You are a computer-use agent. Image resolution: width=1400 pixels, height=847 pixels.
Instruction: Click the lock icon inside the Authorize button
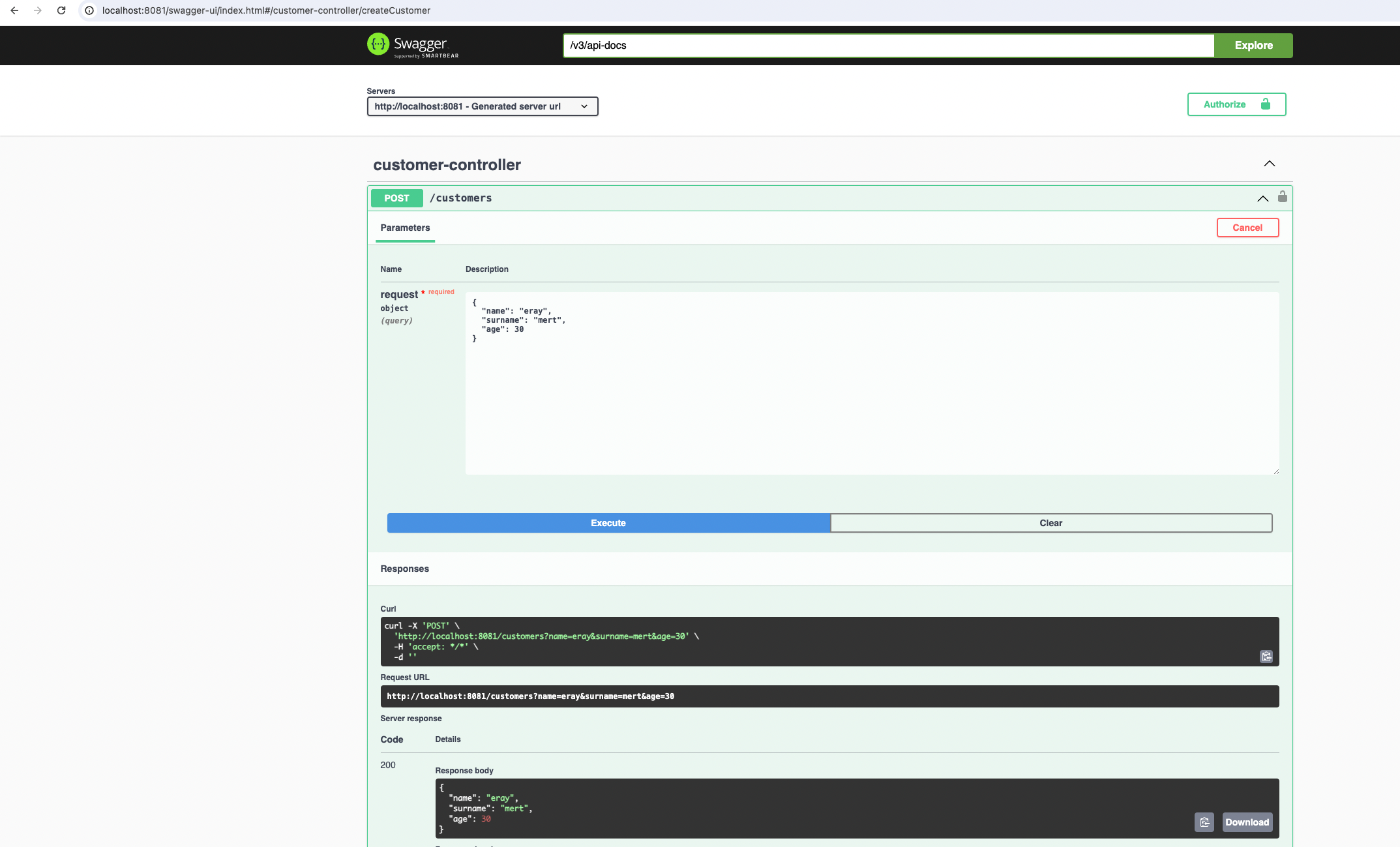pyautogui.click(x=1265, y=104)
